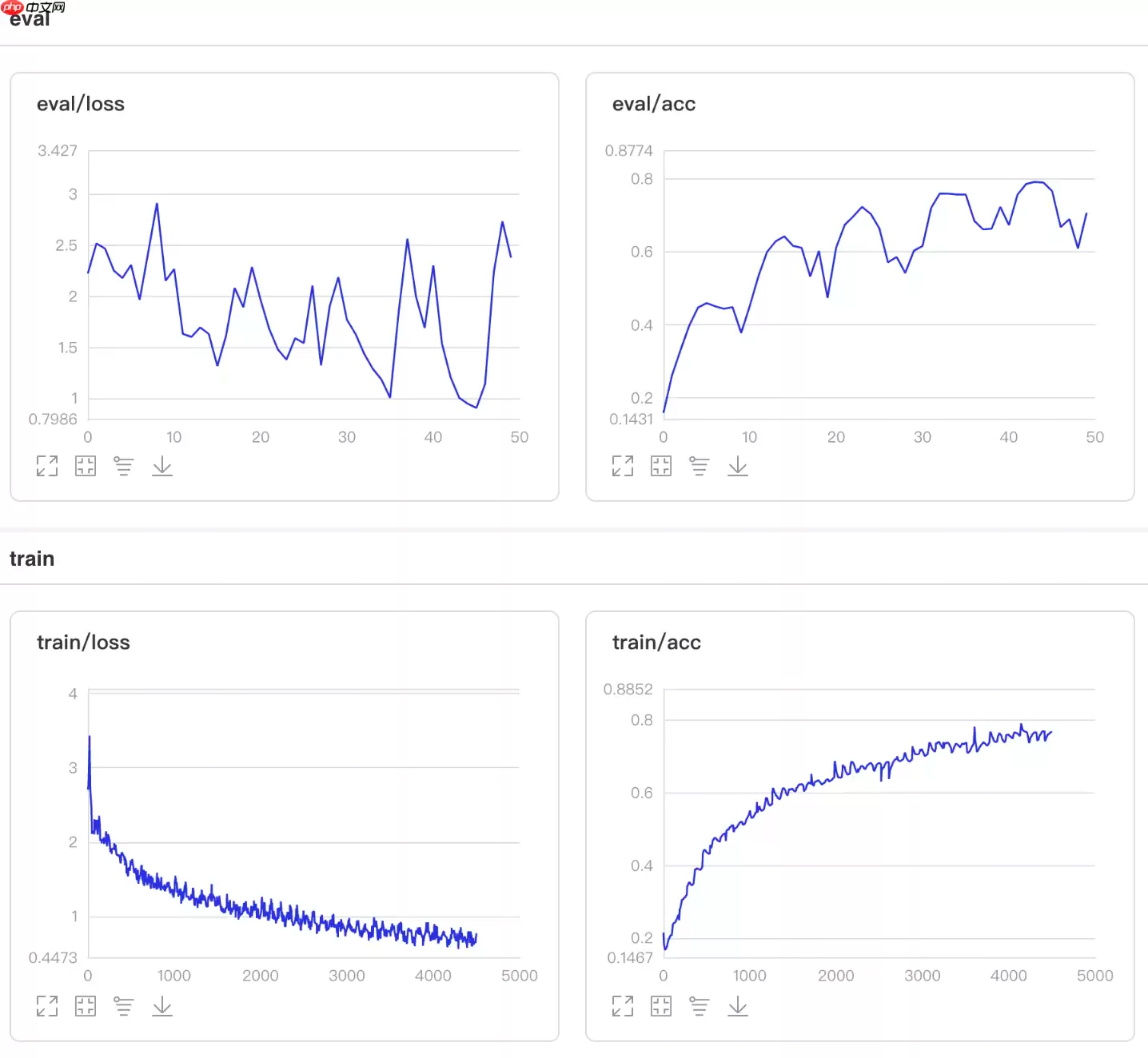Screen dimensions: 1148x1058
Task: Download the train/acc chart data
Action: point(738,1006)
